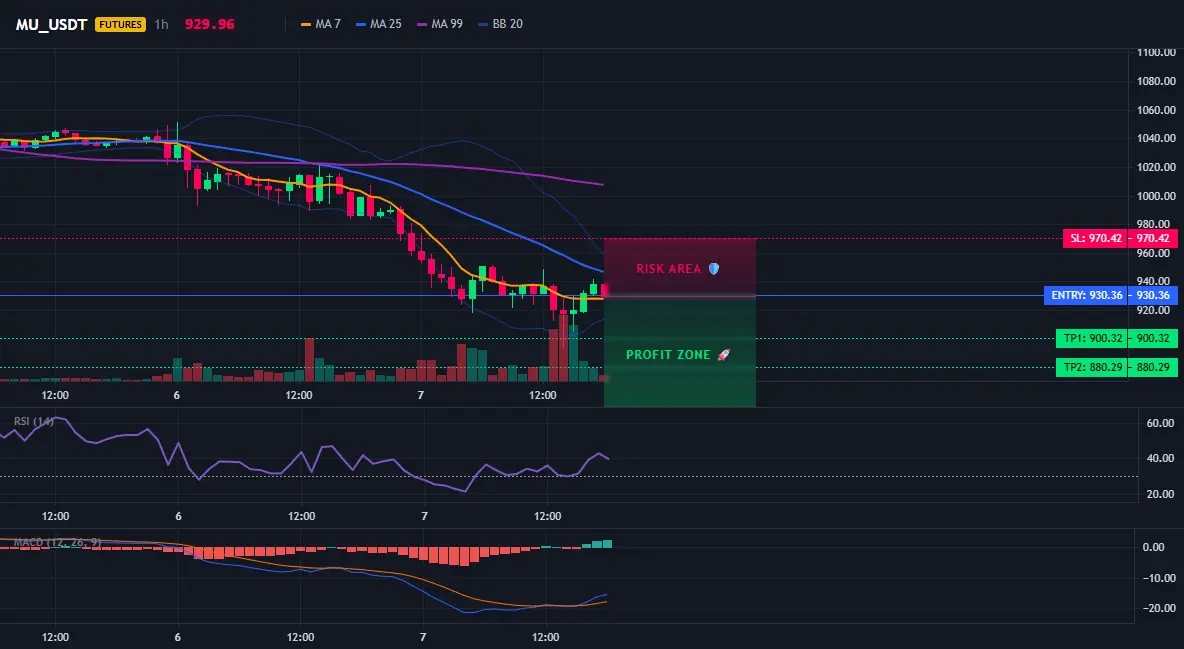Click the rocket icon in PROFIT ZONE
The width and height of the screenshot is (1184, 649).
coord(723,354)
